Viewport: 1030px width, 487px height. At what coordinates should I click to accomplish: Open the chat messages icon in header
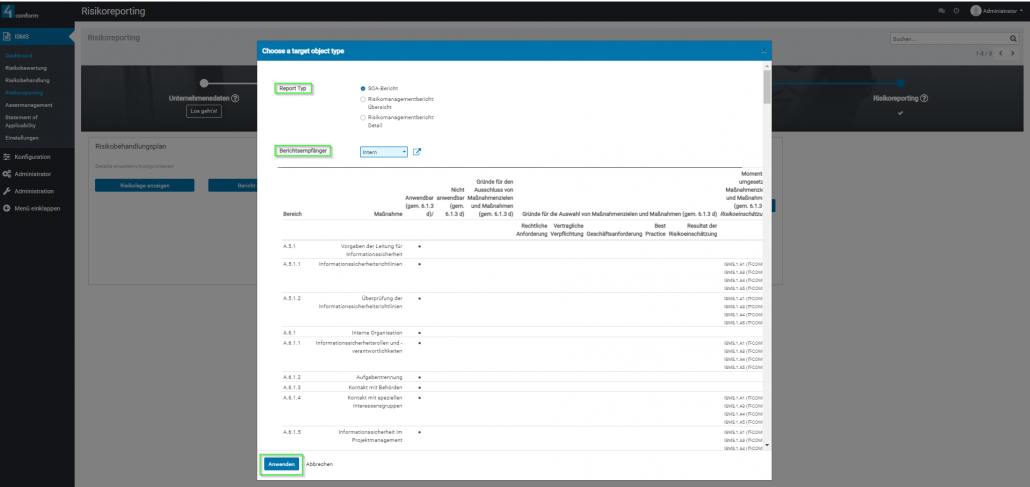[x=941, y=10]
